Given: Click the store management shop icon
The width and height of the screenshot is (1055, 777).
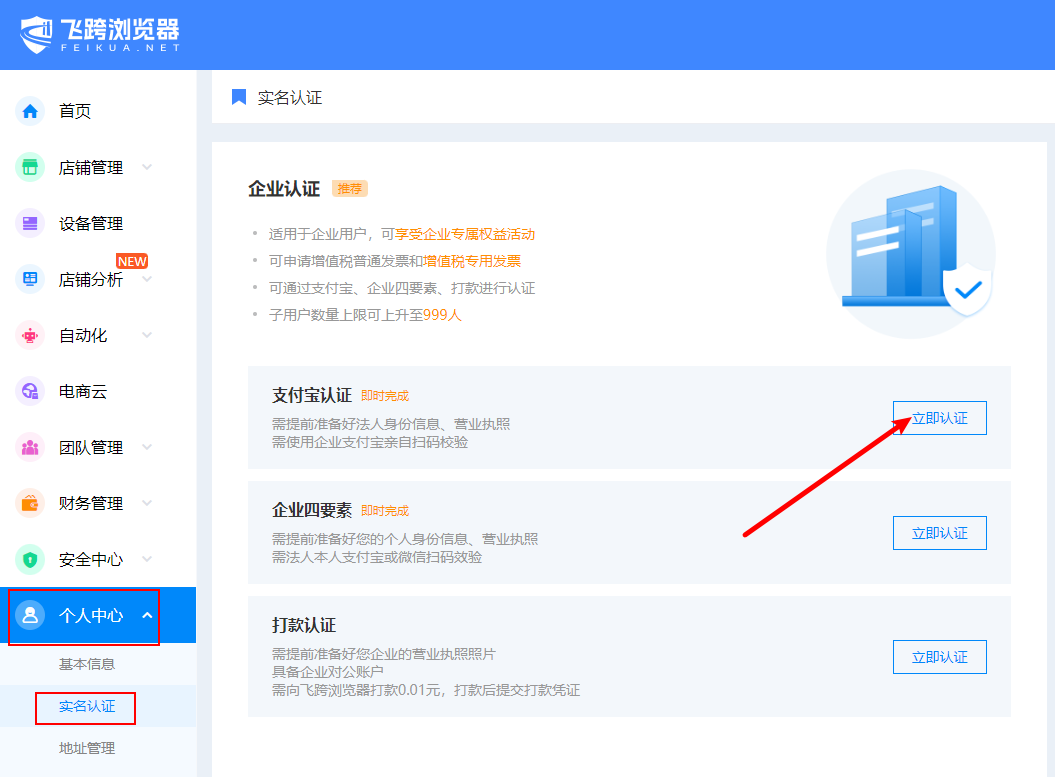Looking at the screenshot, I should [30, 167].
